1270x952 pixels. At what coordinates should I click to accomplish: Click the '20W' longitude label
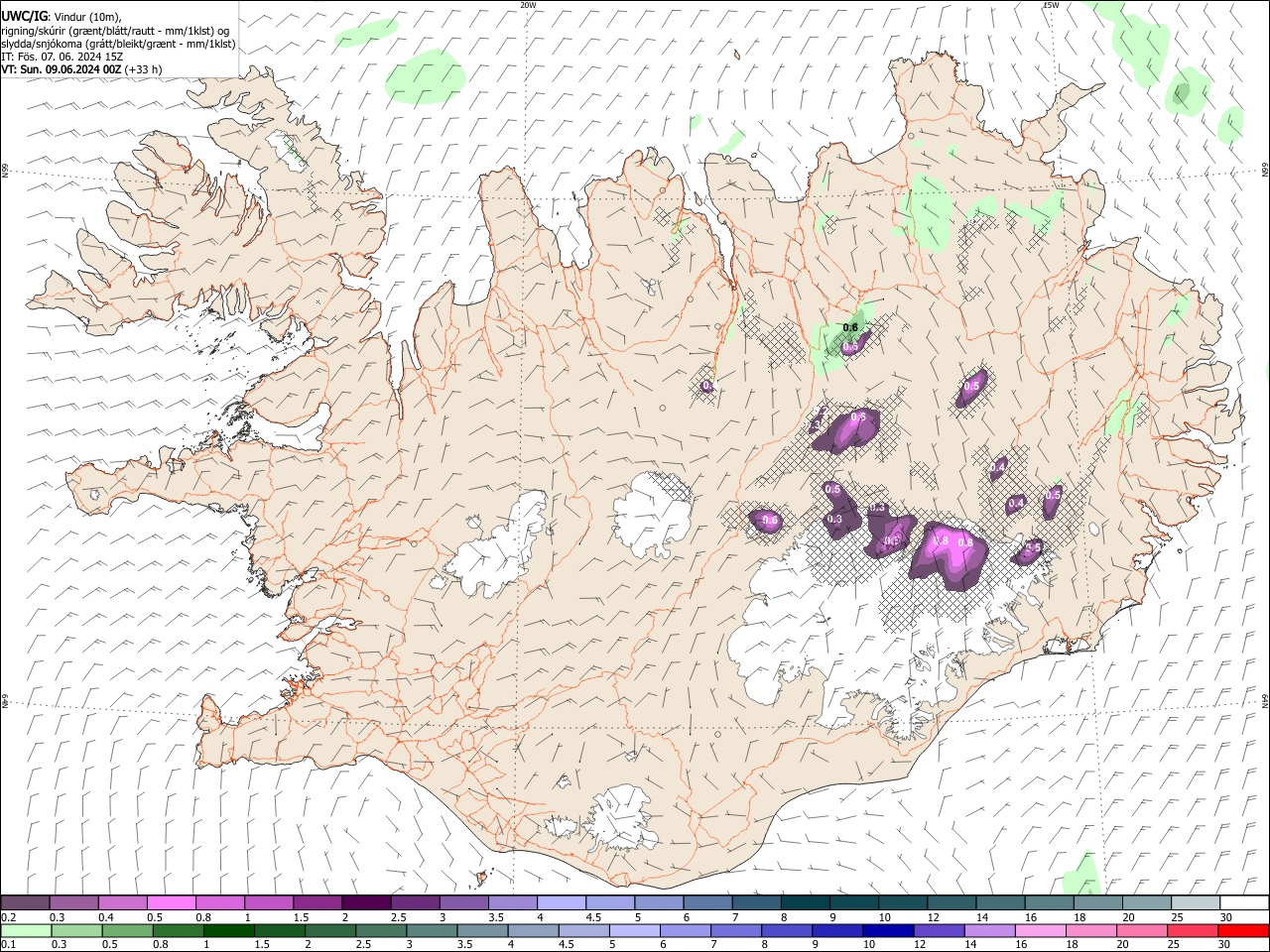528,5
